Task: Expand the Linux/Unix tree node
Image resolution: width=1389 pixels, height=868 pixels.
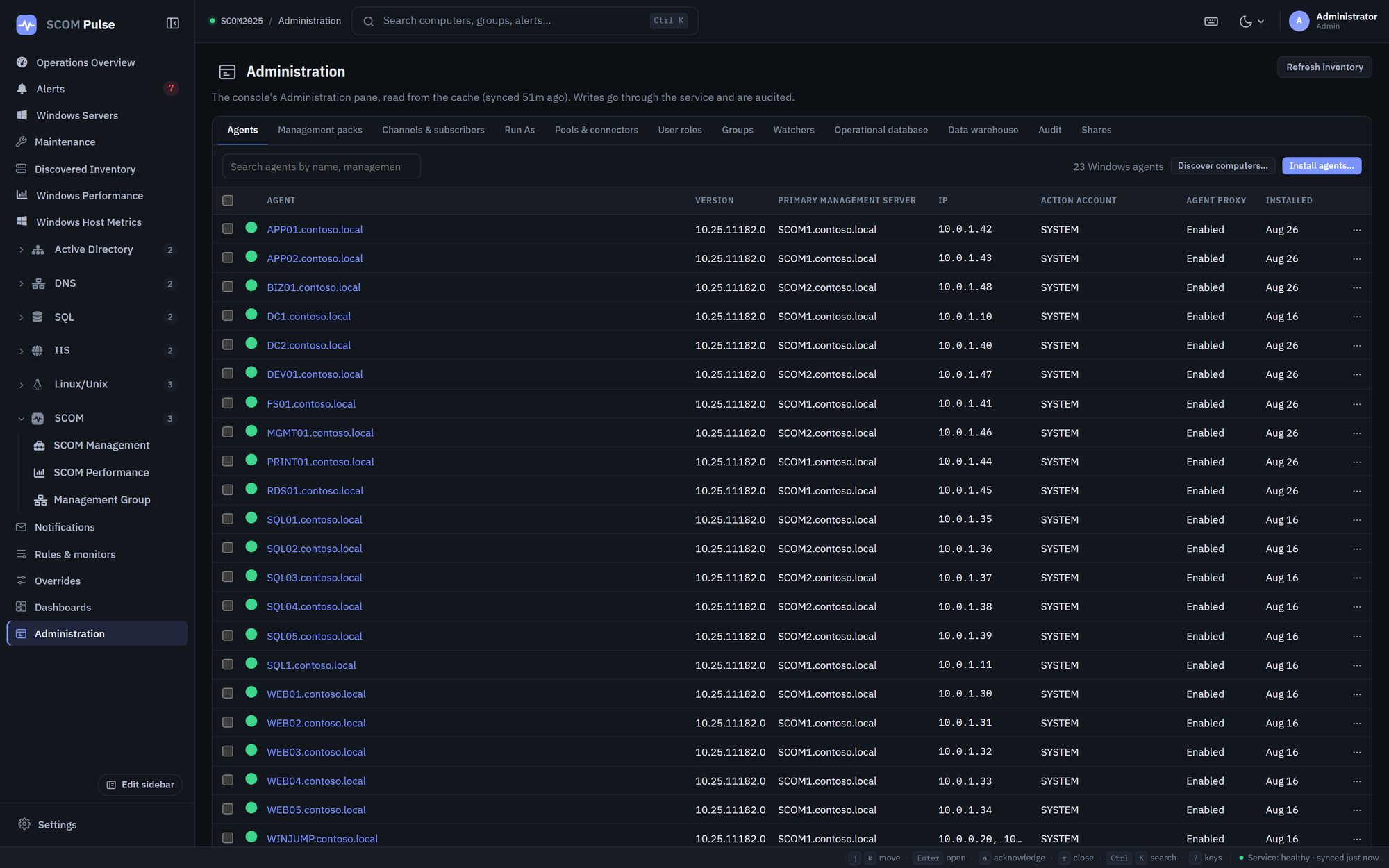Action: tap(21, 385)
